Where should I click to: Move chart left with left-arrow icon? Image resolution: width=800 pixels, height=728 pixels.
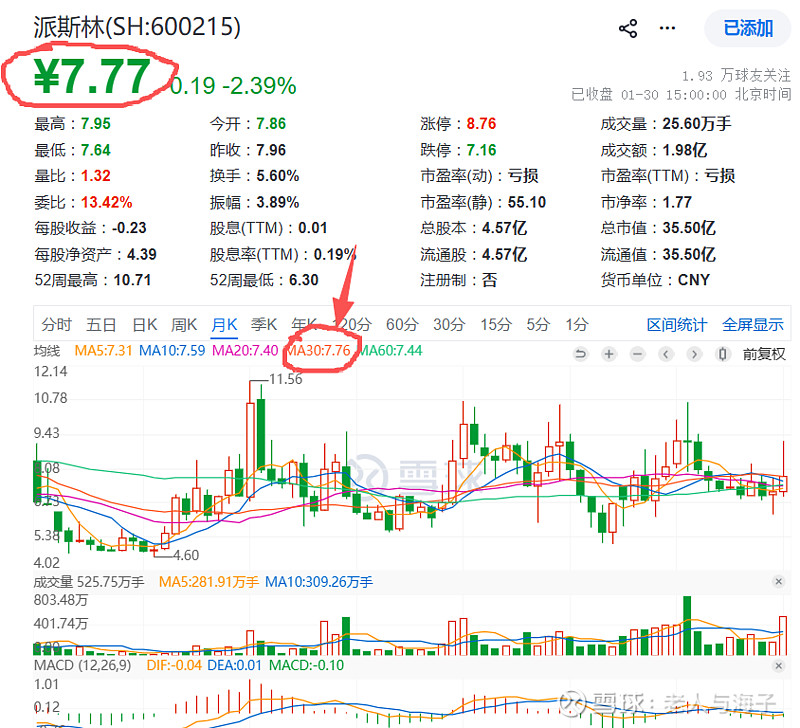click(665, 354)
